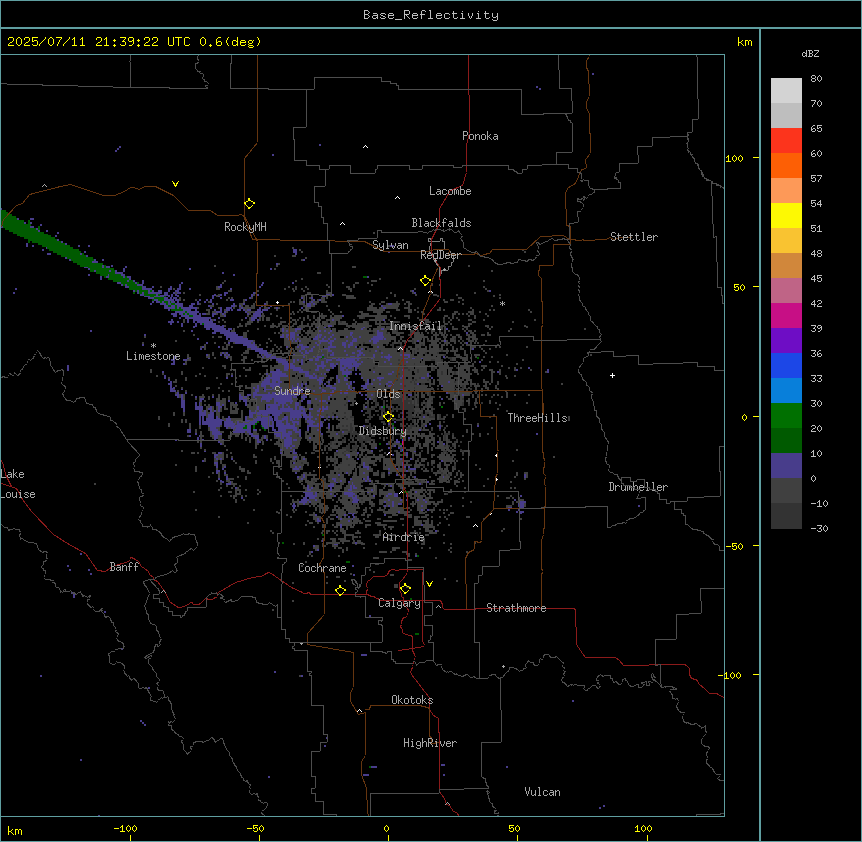Click the white asterisk east of Innisfail

click(x=502, y=303)
